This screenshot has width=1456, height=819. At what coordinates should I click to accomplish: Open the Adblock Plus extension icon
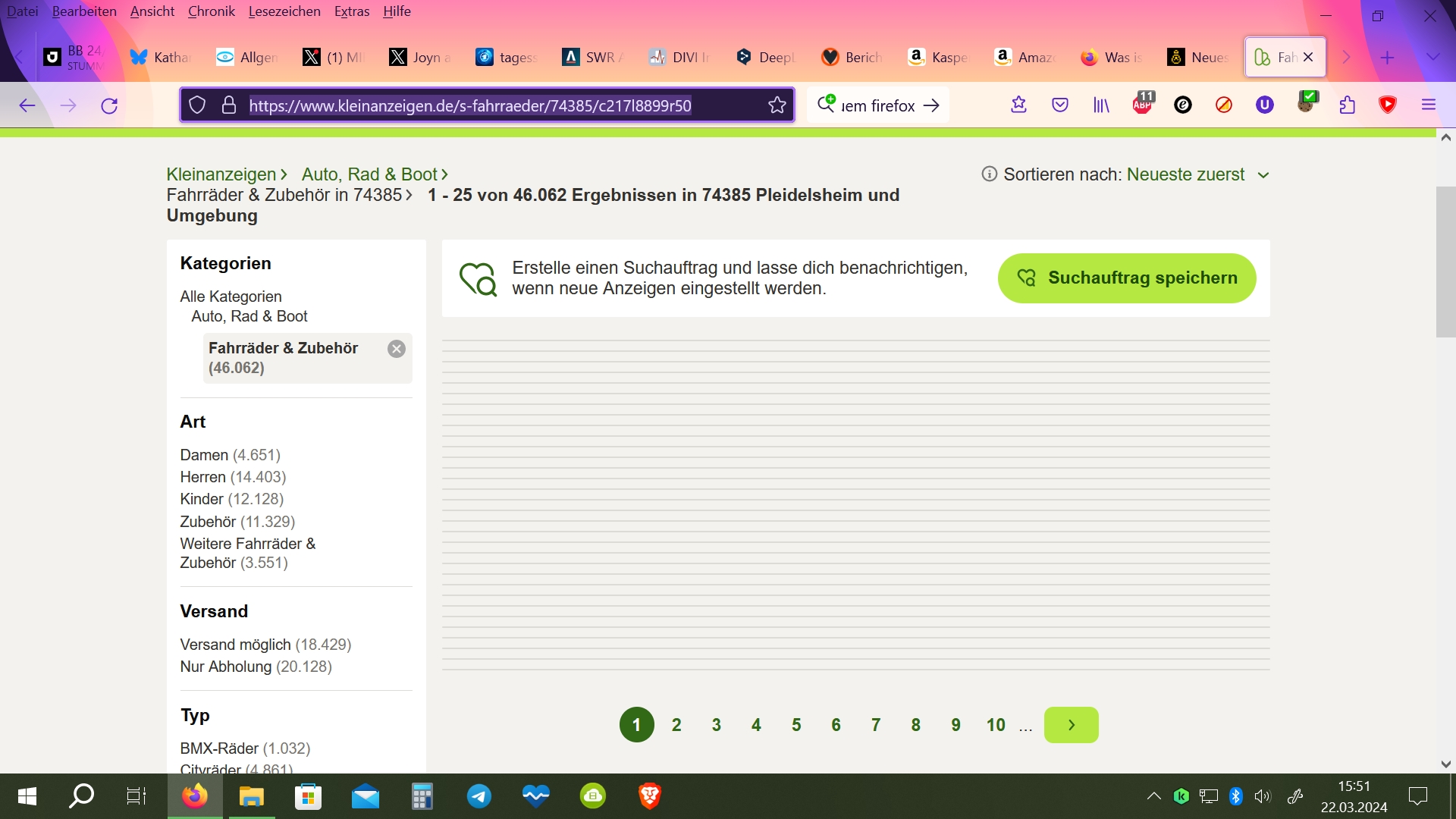click(1142, 105)
